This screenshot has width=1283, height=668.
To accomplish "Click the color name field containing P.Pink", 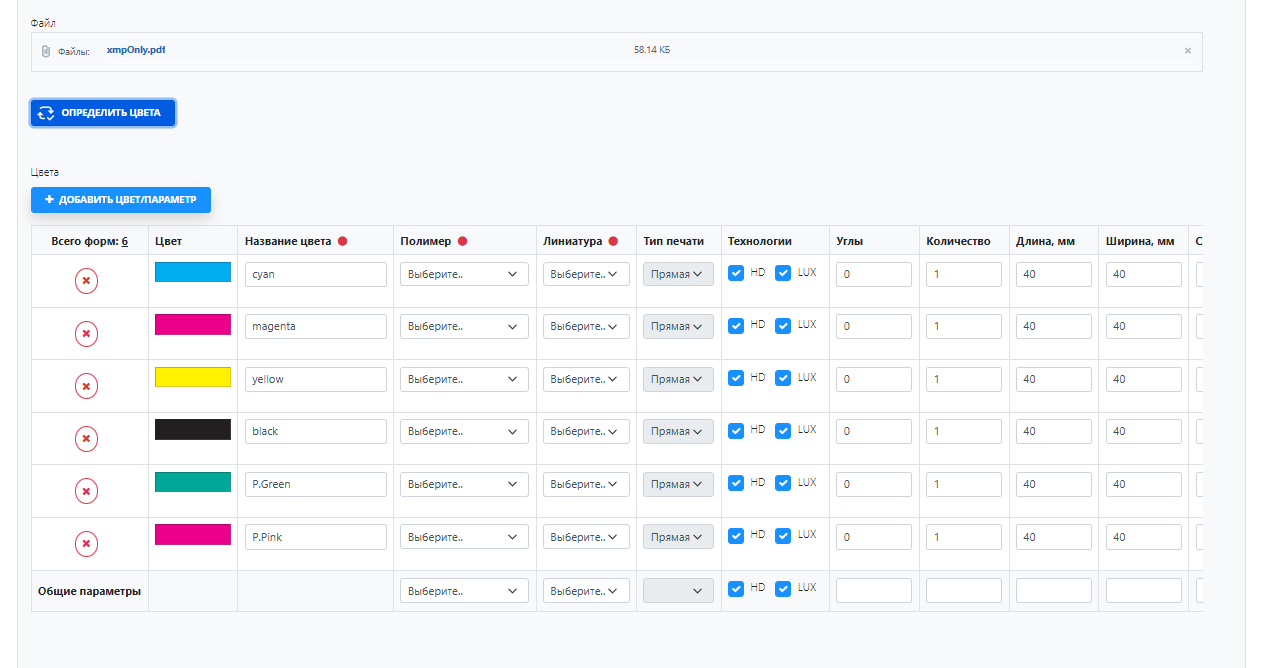I will click(x=316, y=537).
